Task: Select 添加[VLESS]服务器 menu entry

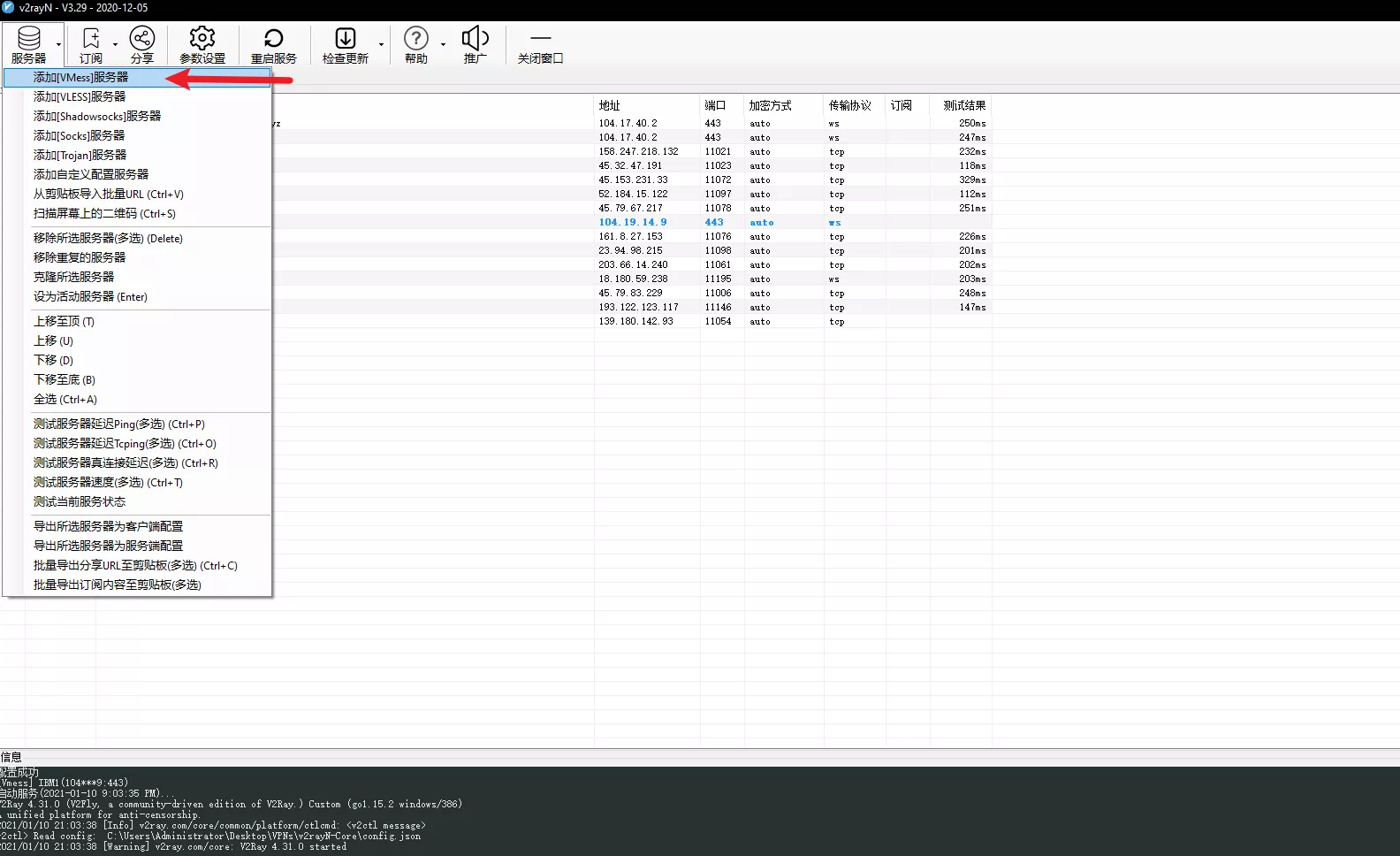Action: (137, 97)
